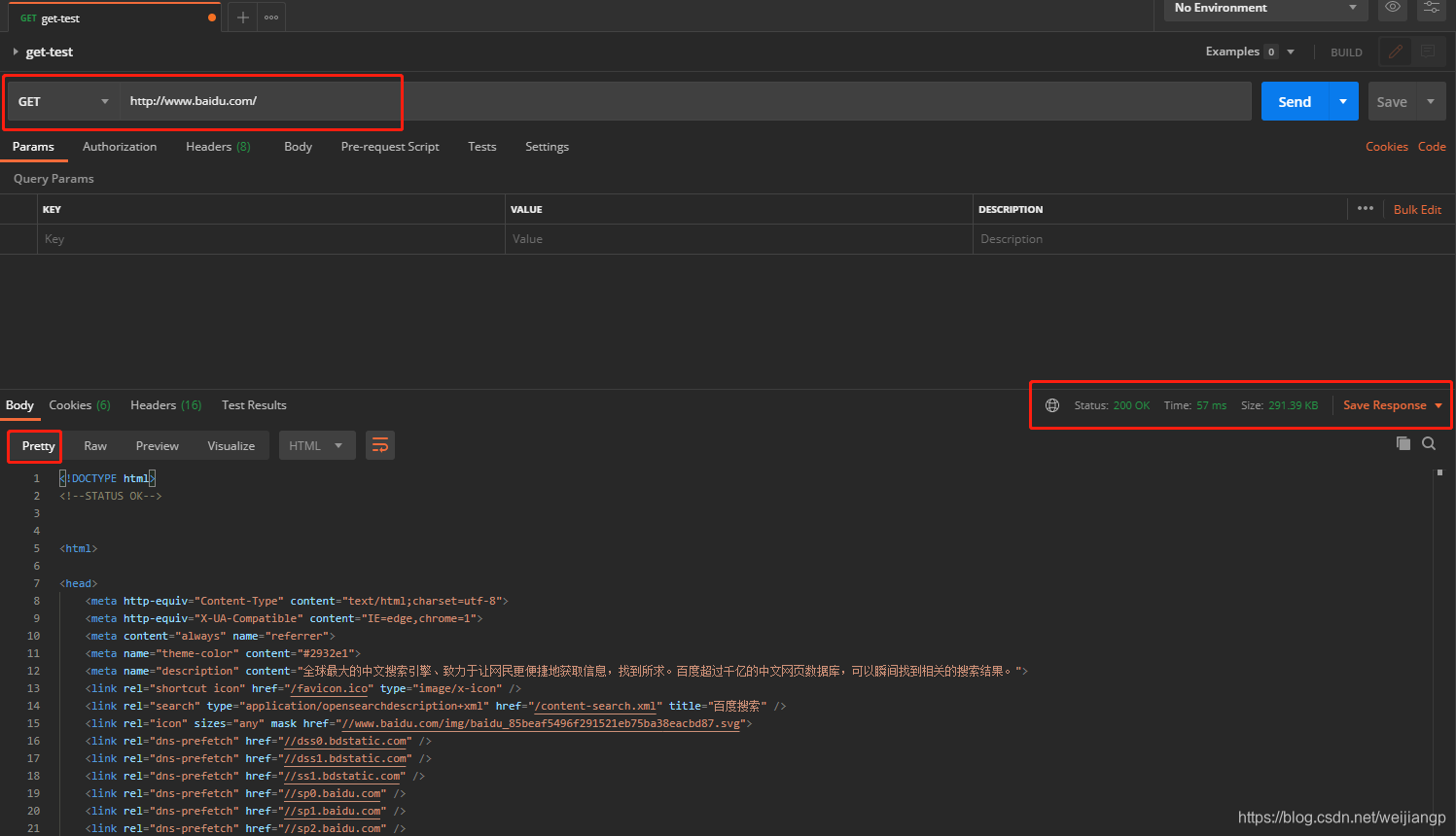The width and height of the screenshot is (1456, 836).
Task: Click the 200 OK status text
Action: pos(1131,405)
